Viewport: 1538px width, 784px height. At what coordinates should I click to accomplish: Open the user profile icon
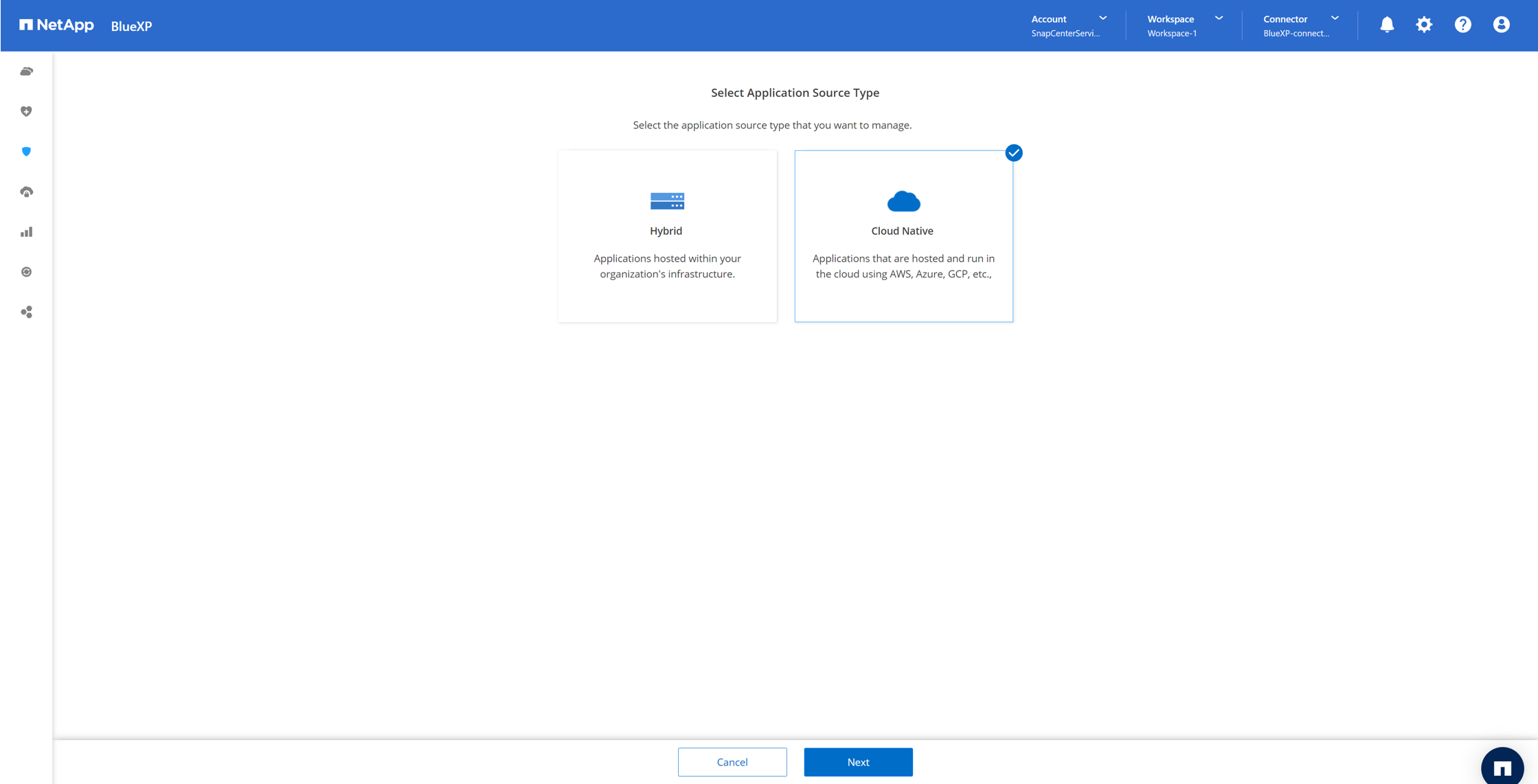click(1501, 25)
